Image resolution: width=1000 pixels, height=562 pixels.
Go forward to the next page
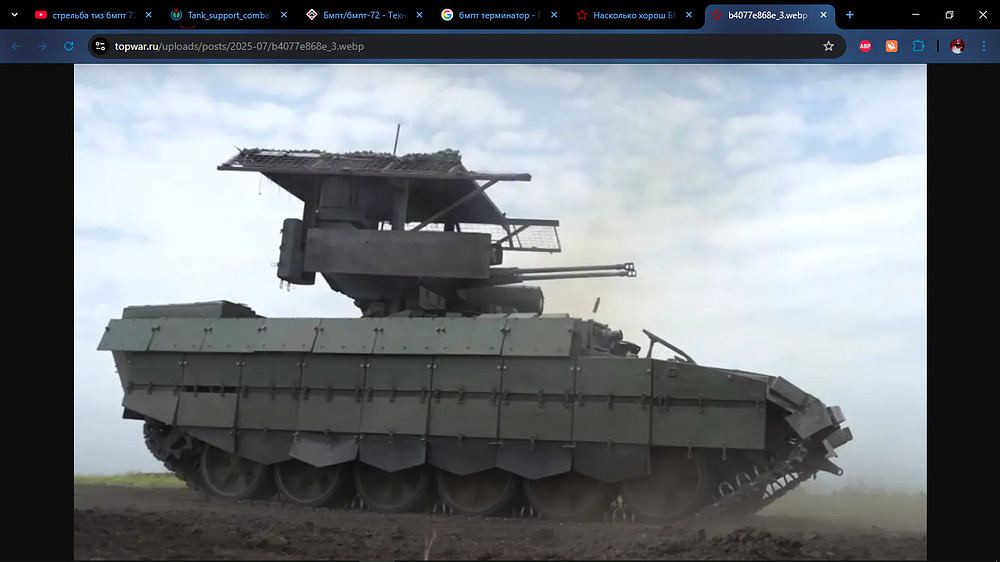[42, 46]
